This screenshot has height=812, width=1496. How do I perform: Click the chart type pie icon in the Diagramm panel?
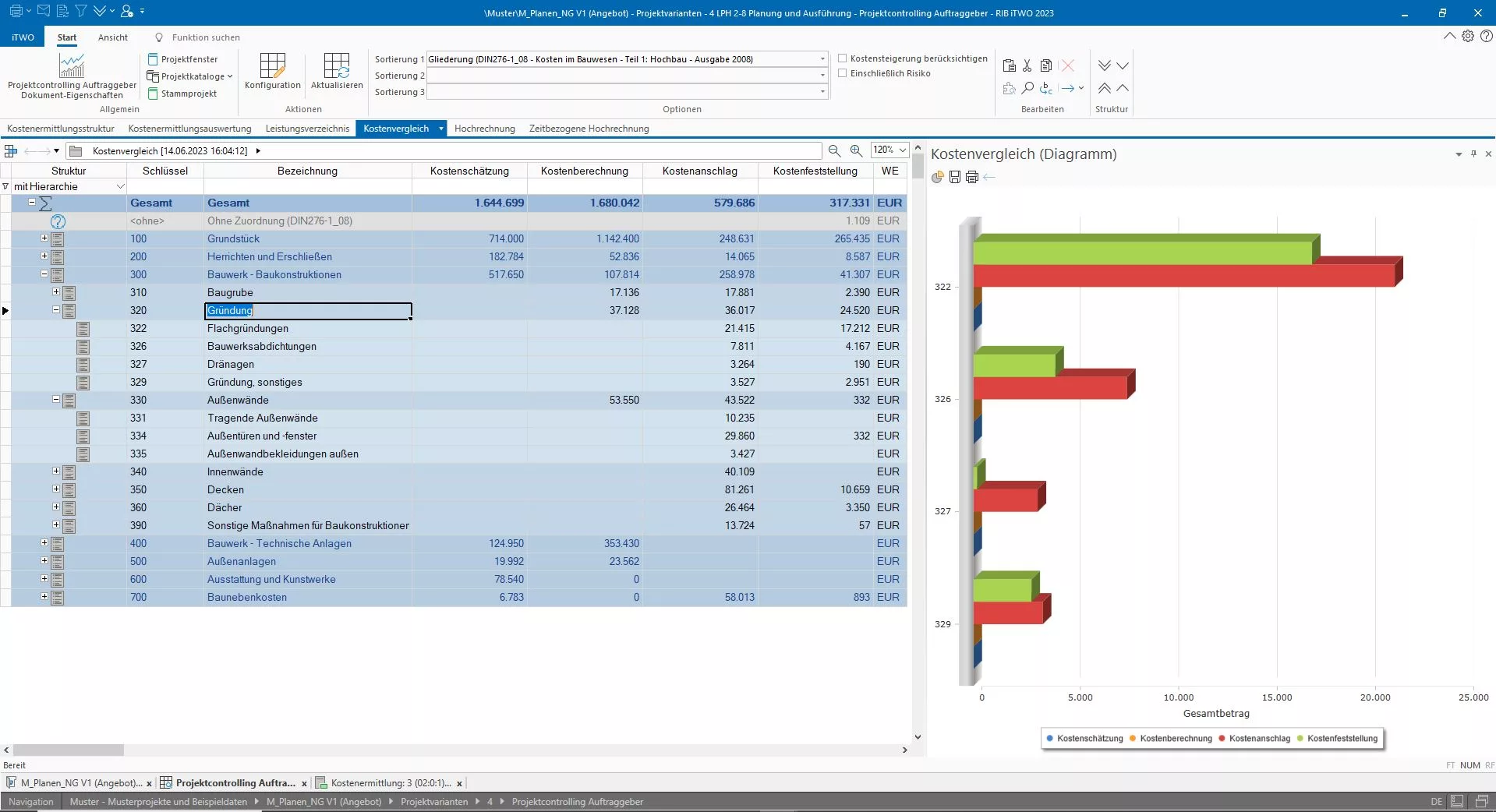[938, 177]
